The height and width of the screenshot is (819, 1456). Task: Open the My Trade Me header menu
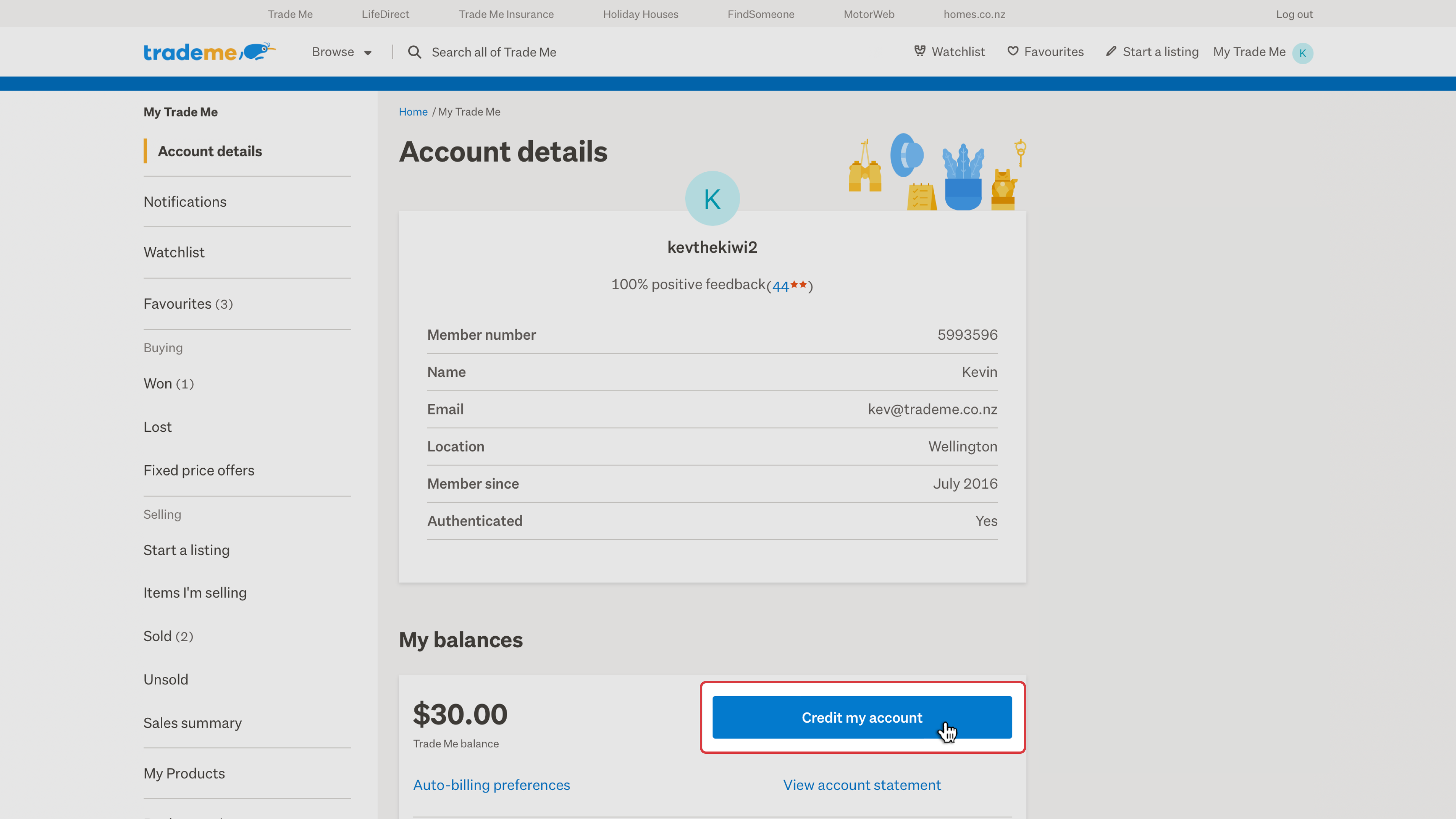click(1249, 52)
